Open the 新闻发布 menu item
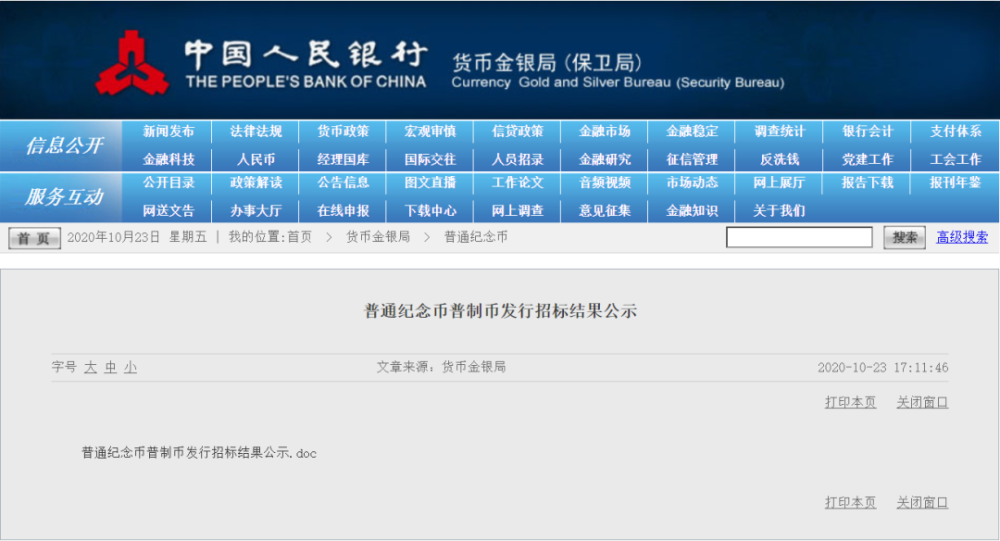 tap(168, 131)
